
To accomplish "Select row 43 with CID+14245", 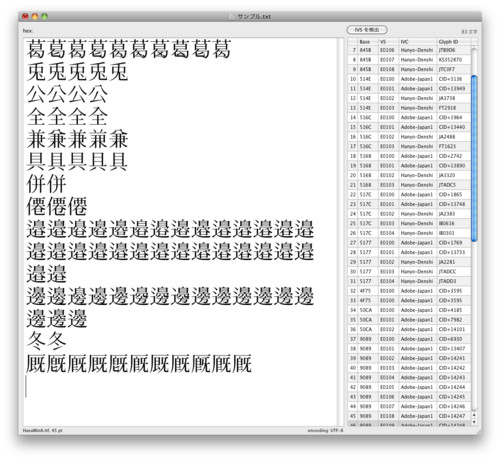I will tap(409, 397).
